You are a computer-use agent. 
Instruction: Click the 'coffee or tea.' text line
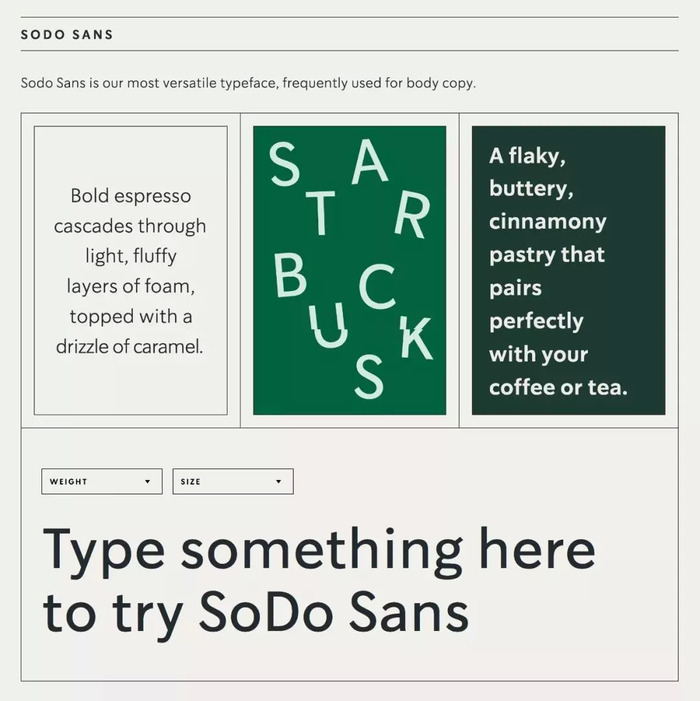click(x=558, y=387)
